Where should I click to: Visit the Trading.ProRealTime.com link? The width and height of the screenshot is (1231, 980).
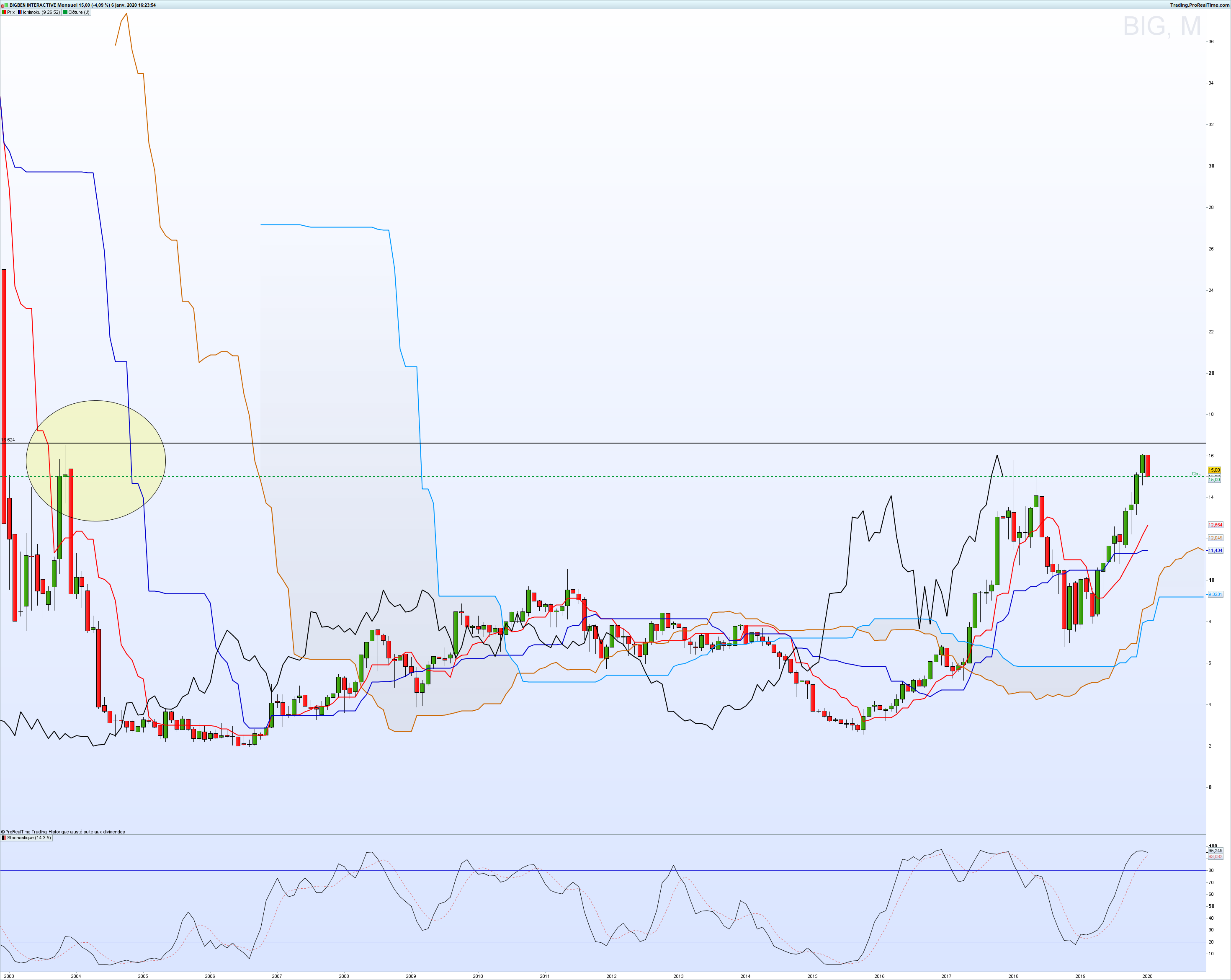(x=1200, y=5)
